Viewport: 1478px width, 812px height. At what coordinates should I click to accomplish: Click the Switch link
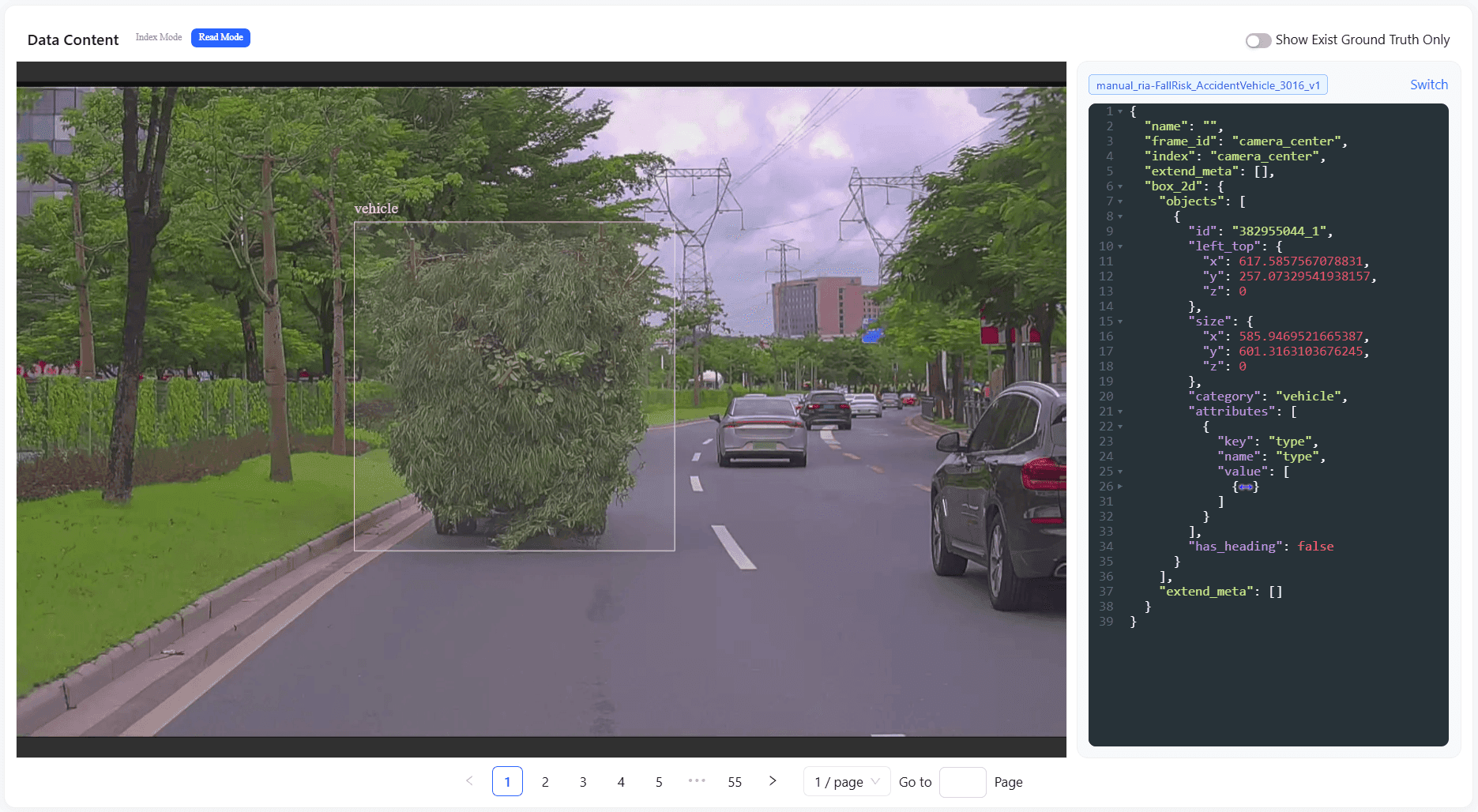[1428, 85]
